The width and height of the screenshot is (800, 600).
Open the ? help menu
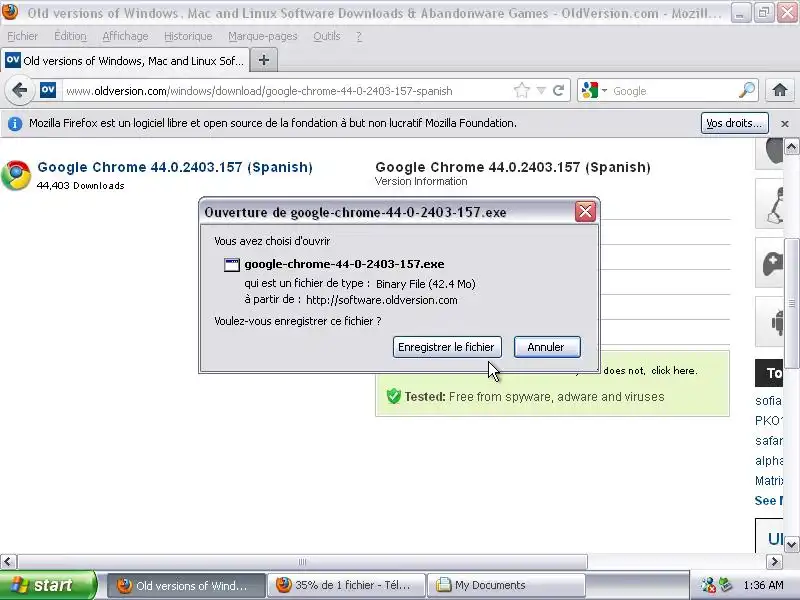click(x=359, y=36)
